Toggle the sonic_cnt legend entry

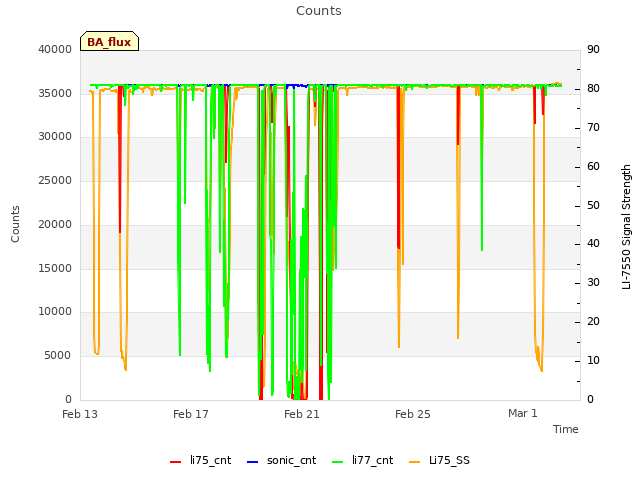pos(282,460)
